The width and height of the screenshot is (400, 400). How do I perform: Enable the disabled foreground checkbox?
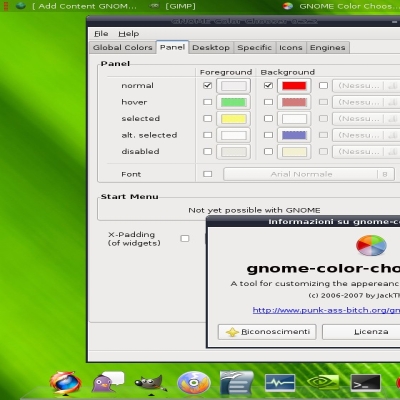(207, 151)
